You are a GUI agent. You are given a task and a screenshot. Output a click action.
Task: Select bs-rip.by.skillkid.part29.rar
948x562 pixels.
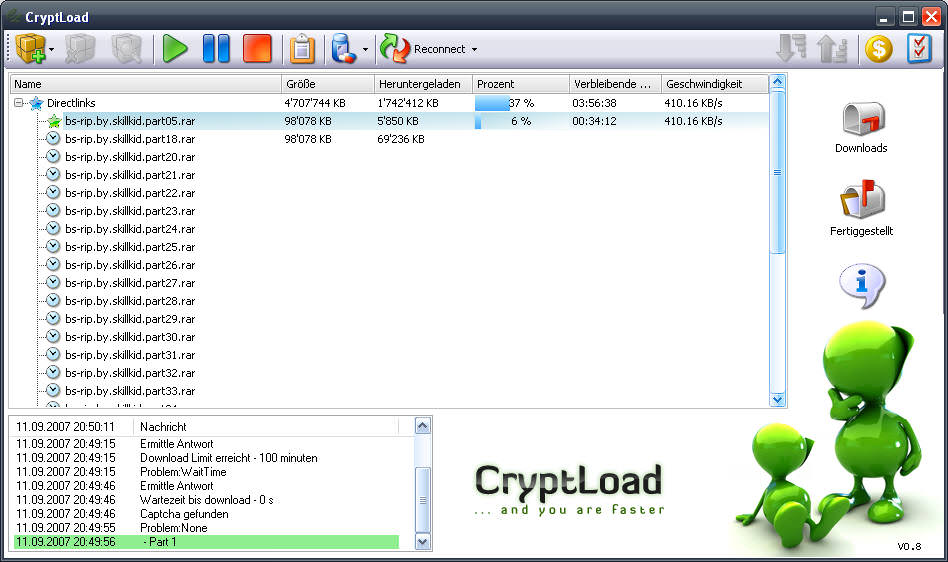(x=130, y=318)
